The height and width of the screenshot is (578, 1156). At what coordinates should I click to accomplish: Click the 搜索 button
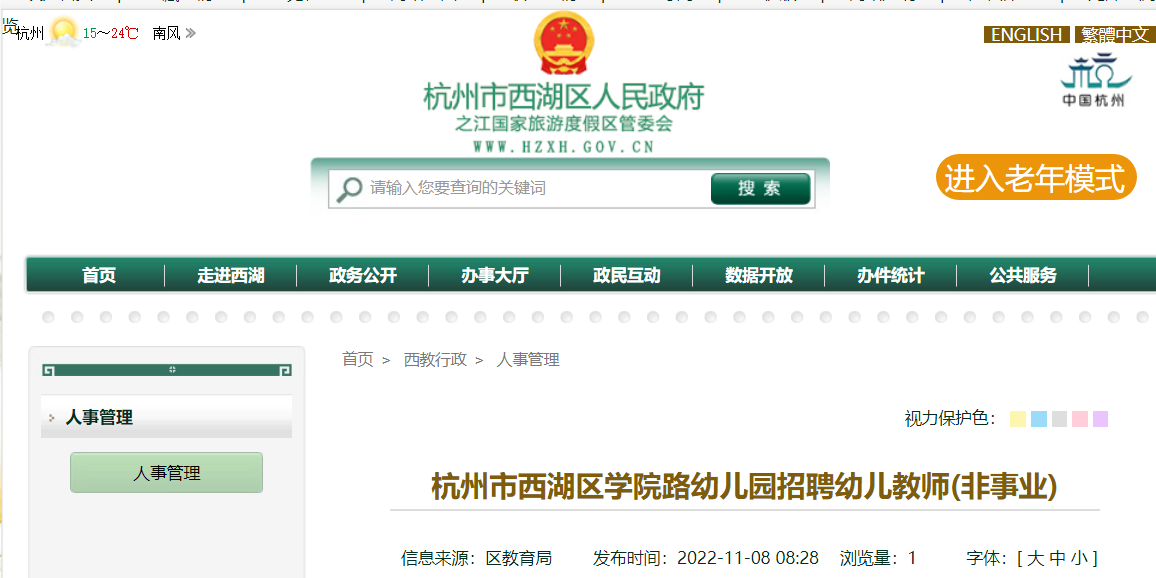(760, 189)
